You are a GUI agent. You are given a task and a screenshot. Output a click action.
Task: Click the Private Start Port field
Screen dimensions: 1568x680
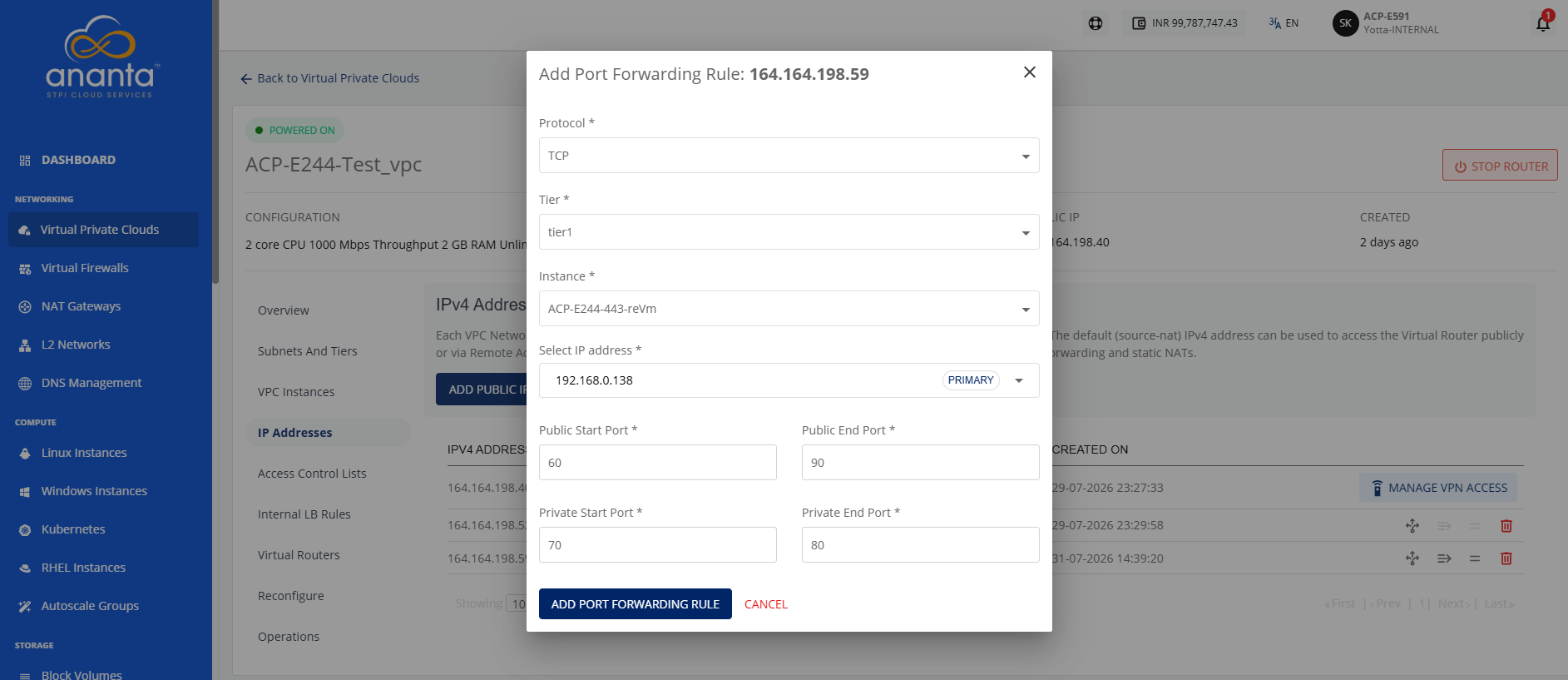pos(657,545)
